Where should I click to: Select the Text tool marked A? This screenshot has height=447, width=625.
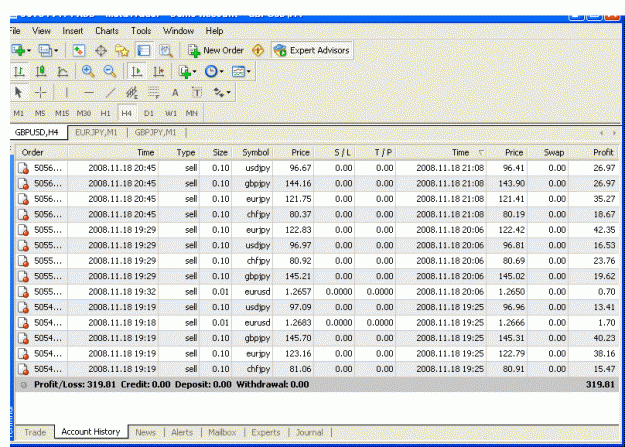[x=175, y=93]
